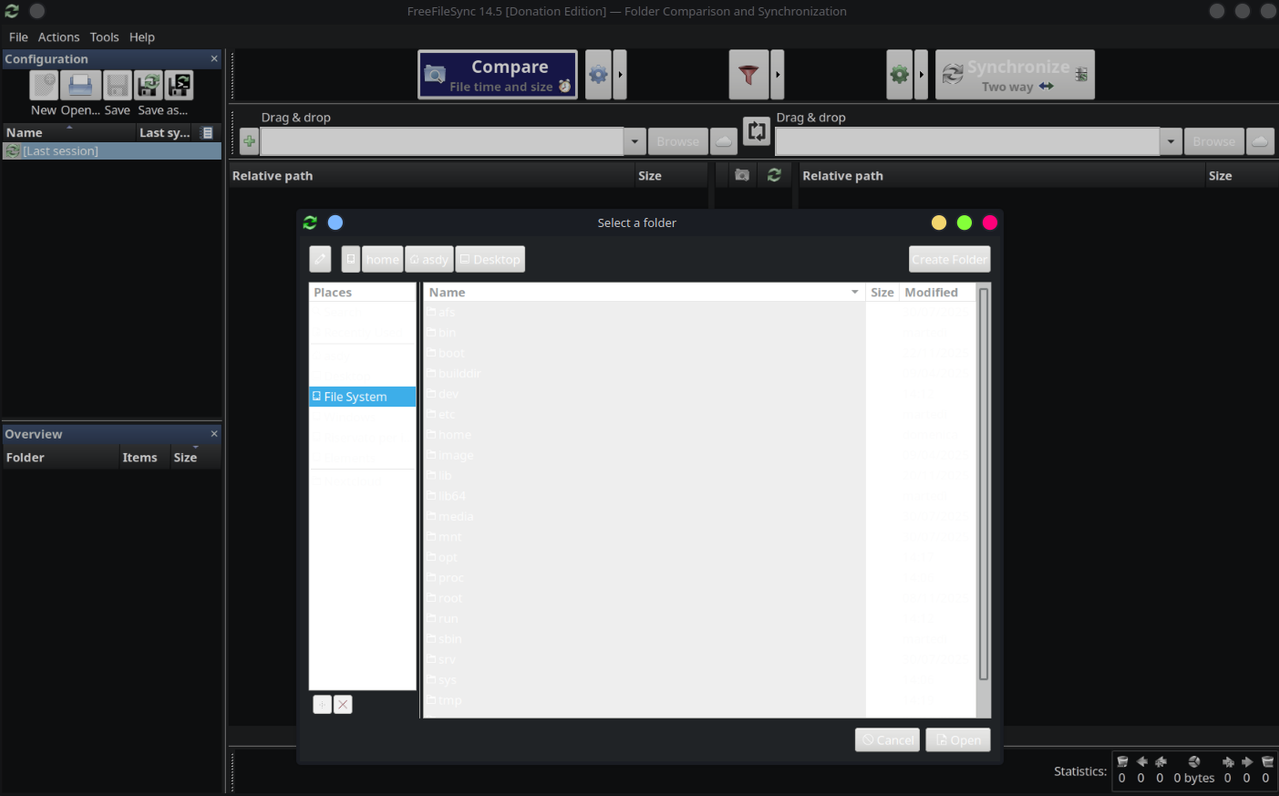Close the Configuration panel

214,59
